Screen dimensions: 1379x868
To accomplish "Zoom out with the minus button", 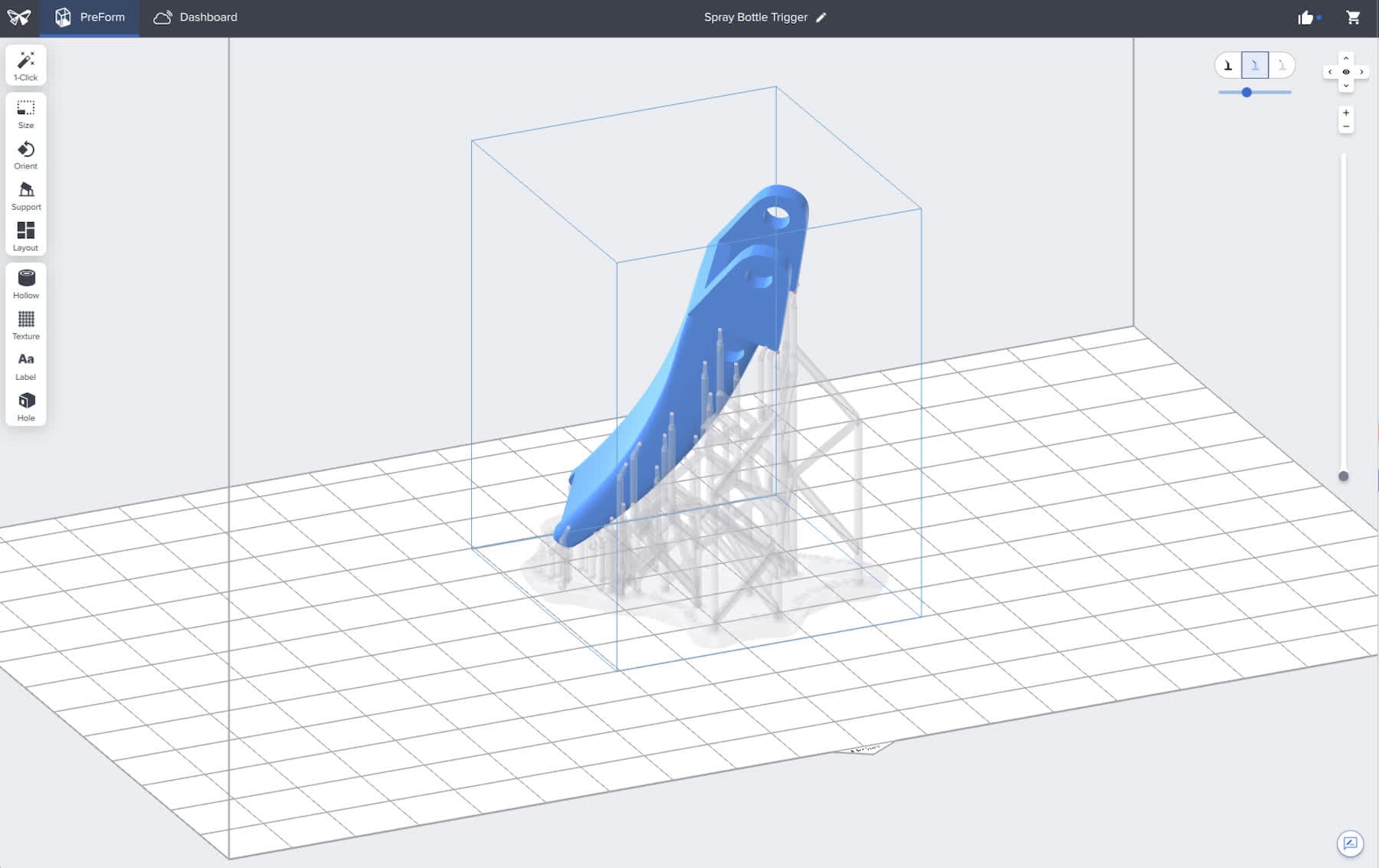I will (x=1346, y=126).
